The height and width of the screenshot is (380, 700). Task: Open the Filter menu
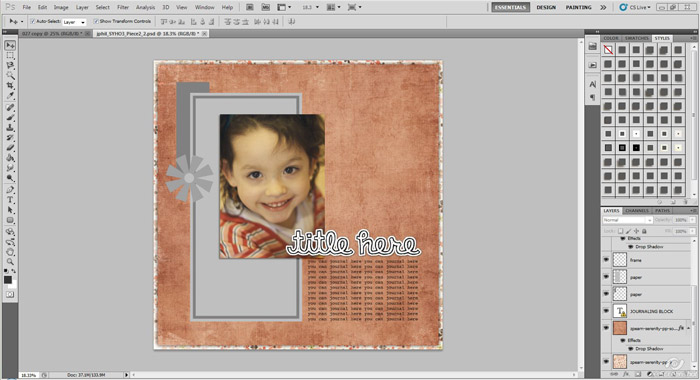tap(123, 7)
